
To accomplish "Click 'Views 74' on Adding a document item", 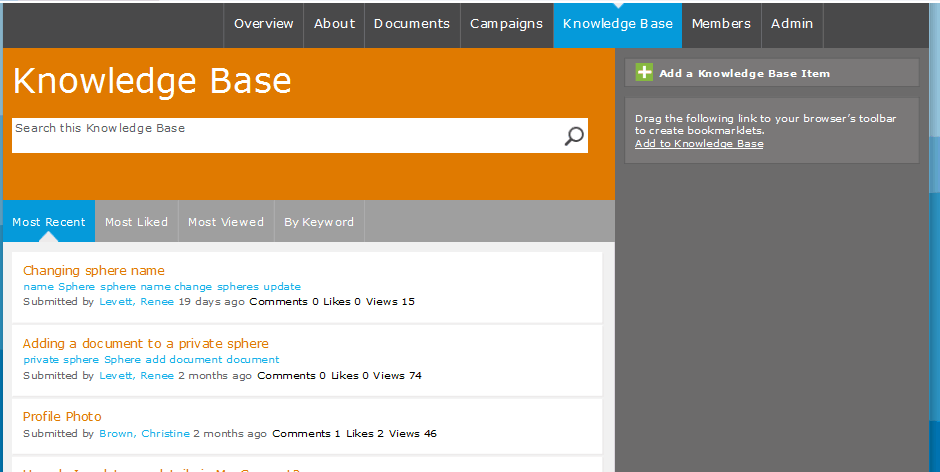I will click(x=397, y=375).
